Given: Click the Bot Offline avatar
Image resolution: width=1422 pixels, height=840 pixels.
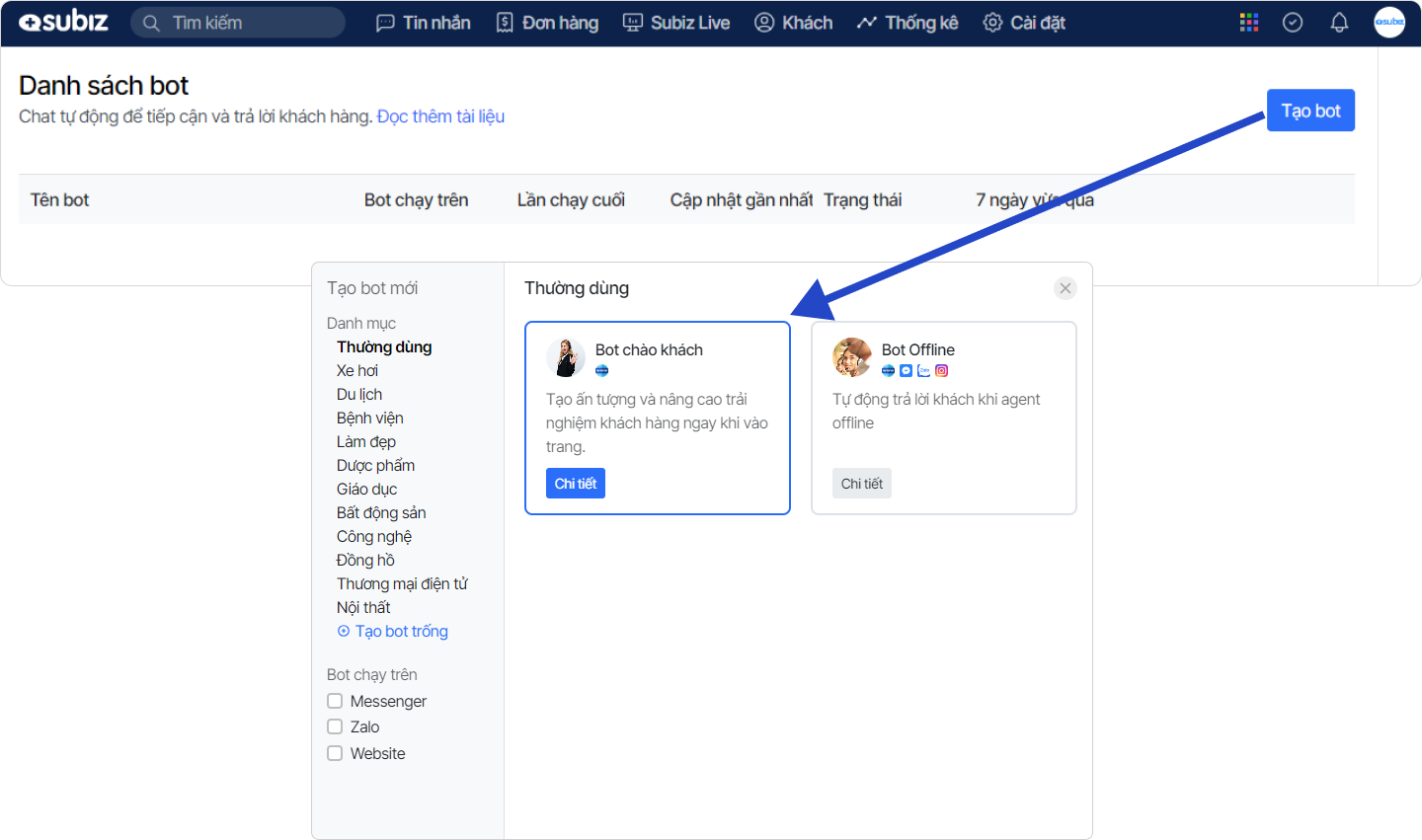Looking at the screenshot, I should click(852, 357).
